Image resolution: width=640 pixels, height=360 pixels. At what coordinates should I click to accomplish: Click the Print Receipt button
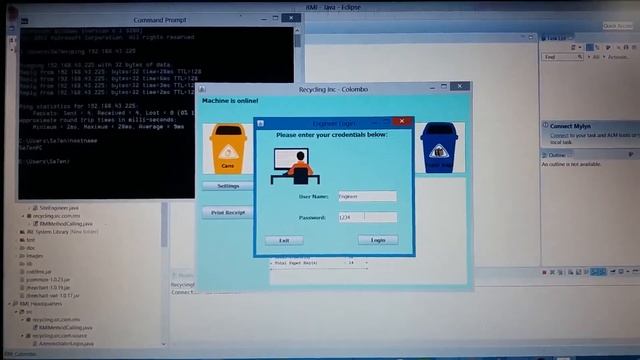228,213
